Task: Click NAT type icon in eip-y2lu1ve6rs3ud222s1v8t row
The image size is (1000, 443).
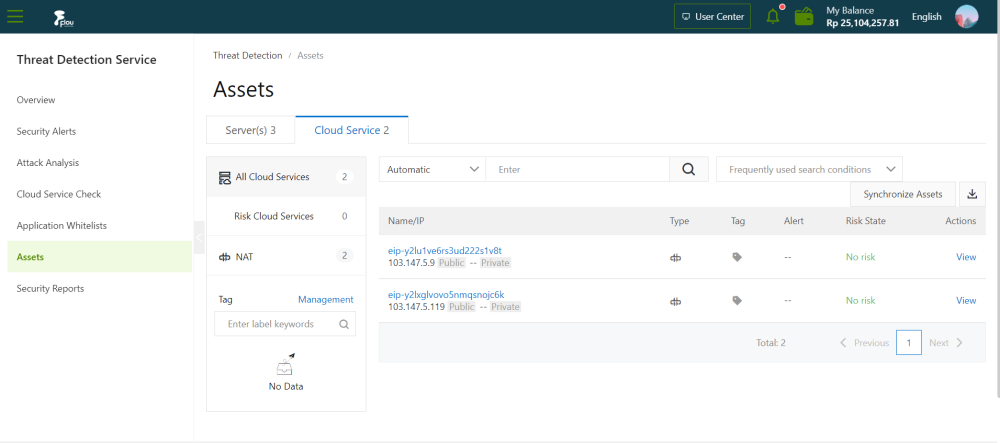Action: (x=676, y=258)
